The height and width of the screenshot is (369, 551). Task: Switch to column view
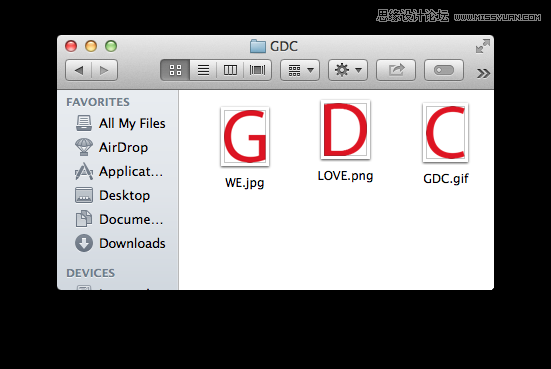[230, 70]
